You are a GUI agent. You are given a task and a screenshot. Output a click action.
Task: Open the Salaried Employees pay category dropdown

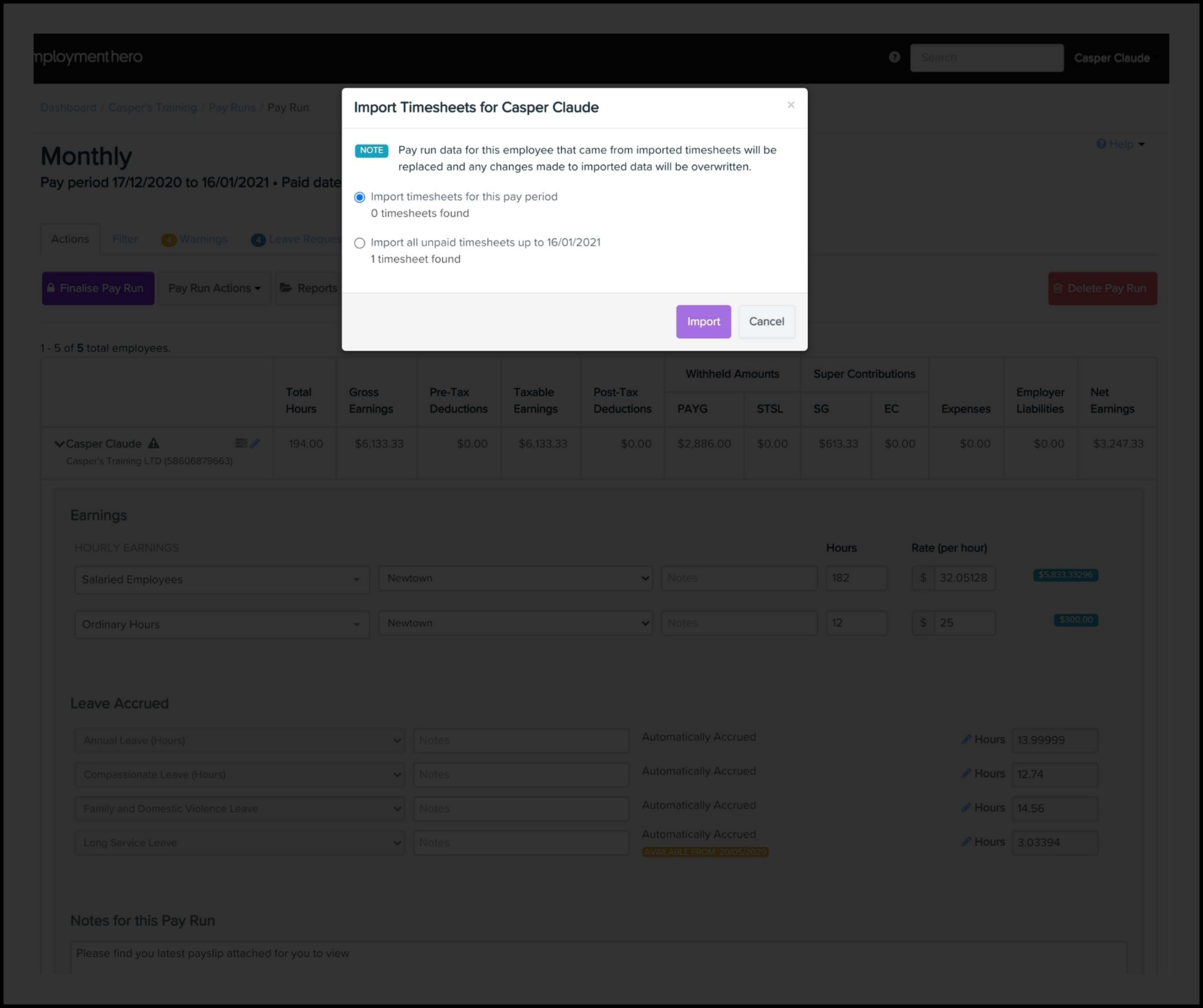(x=222, y=579)
